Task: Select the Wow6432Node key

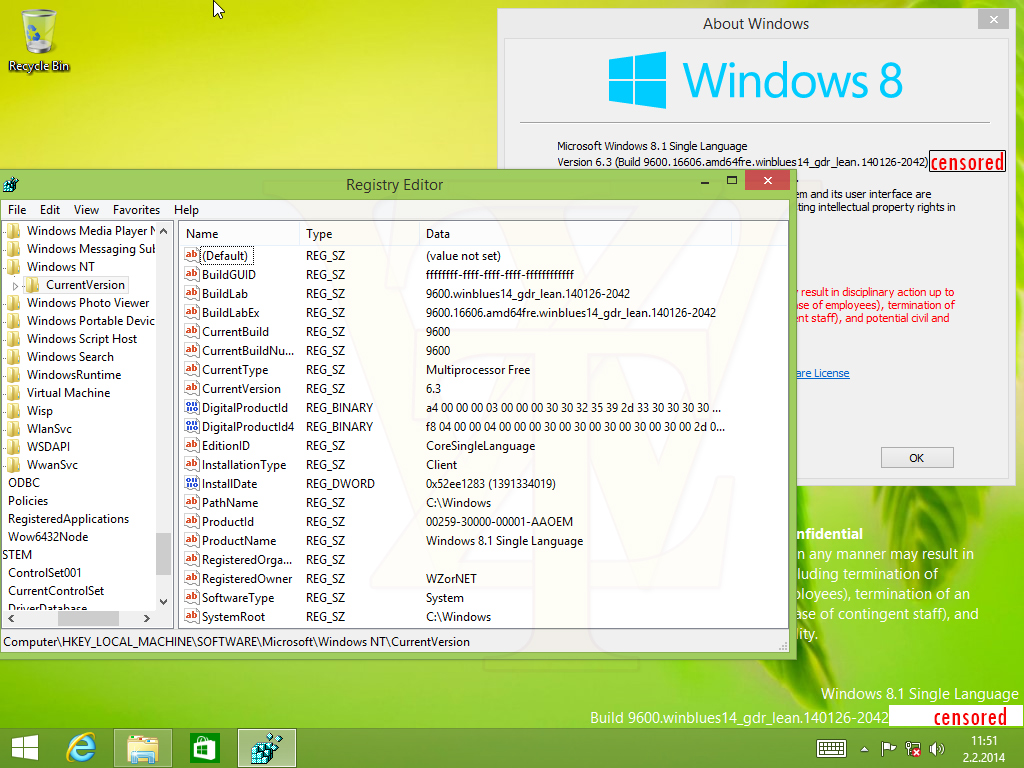Action: 48,537
